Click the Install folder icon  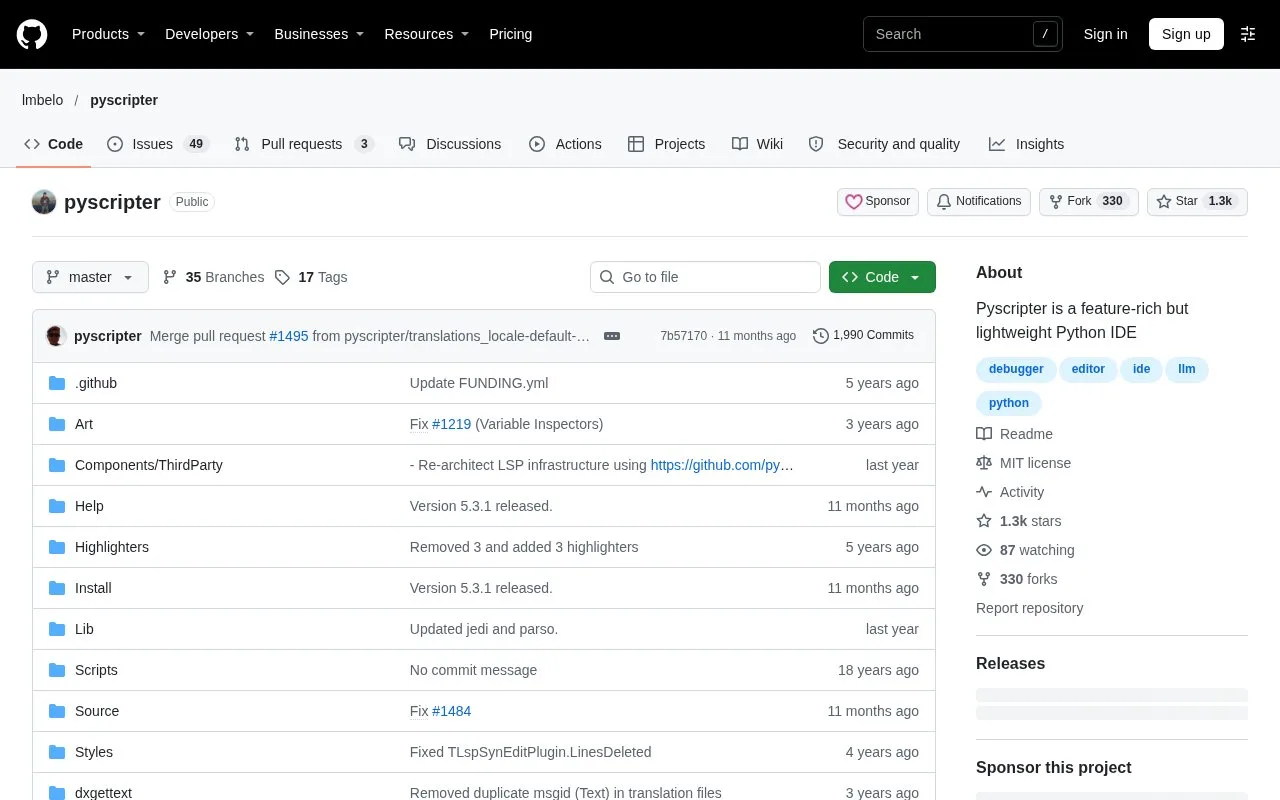(x=57, y=588)
